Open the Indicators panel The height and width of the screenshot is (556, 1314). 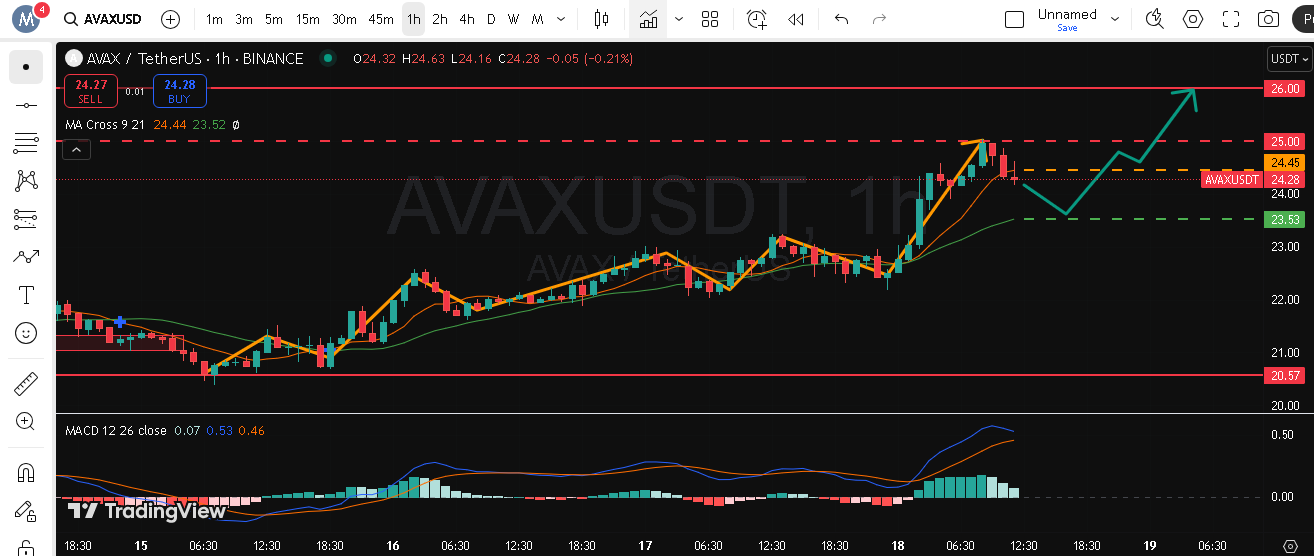649,19
